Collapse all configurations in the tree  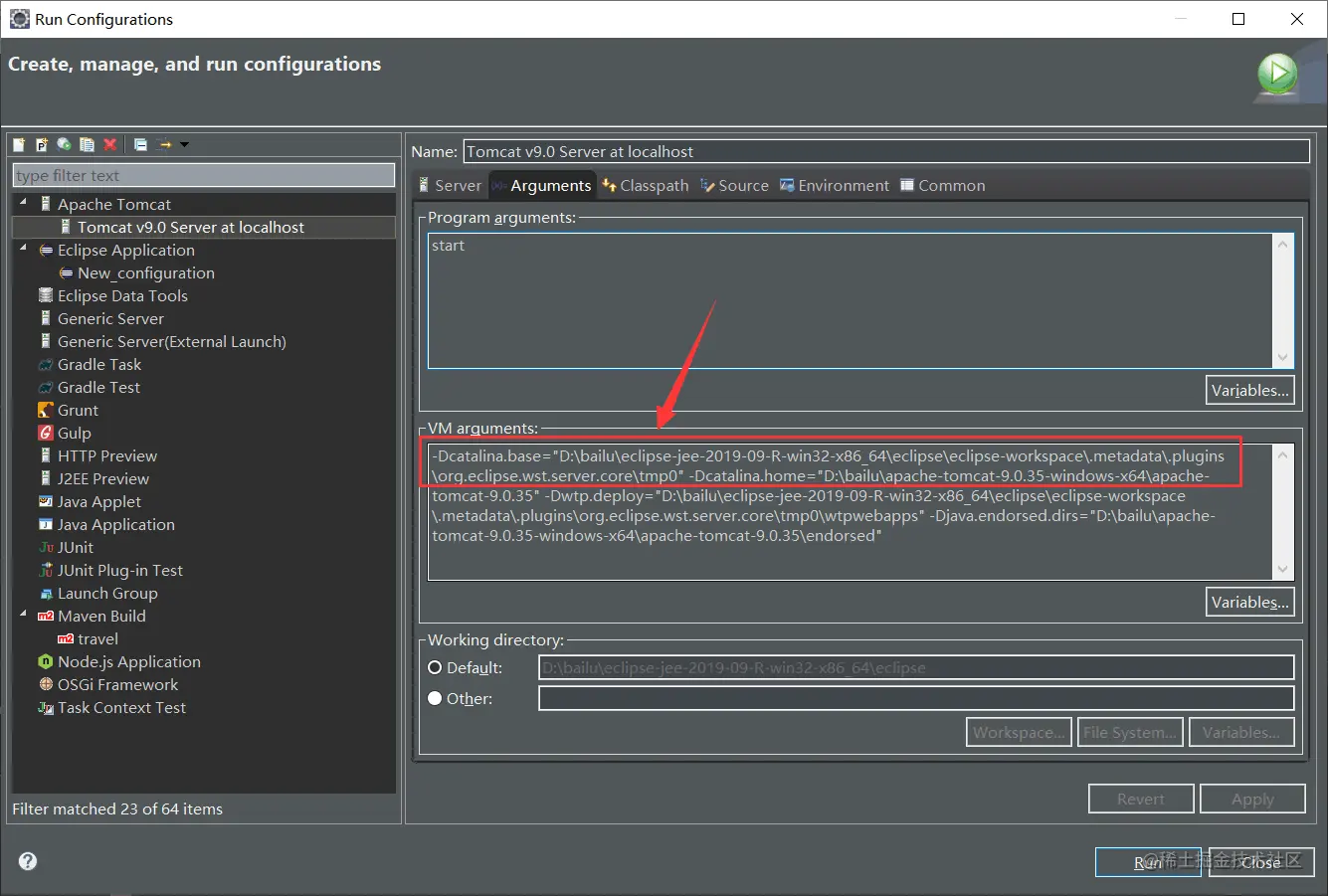[x=140, y=144]
